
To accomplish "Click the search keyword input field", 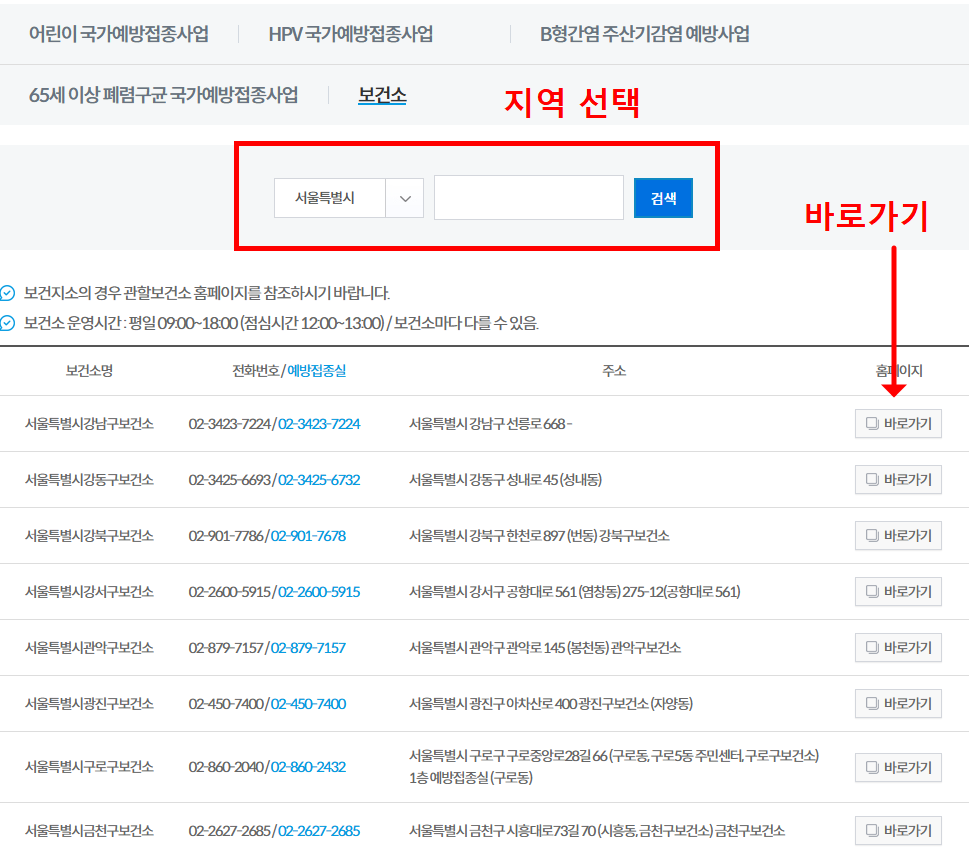I will (528, 198).
